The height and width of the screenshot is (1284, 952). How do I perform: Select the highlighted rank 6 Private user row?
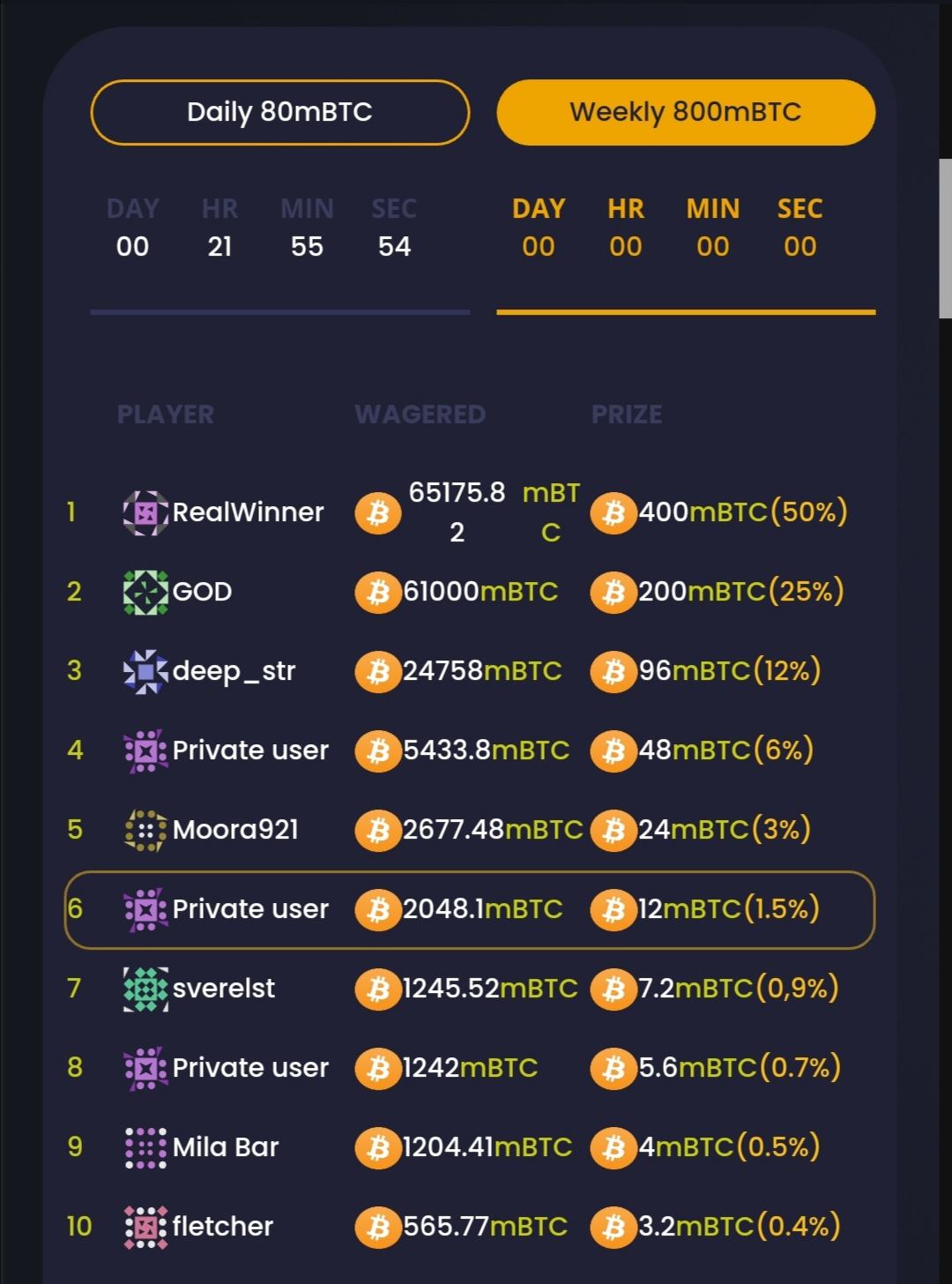coord(470,909)
